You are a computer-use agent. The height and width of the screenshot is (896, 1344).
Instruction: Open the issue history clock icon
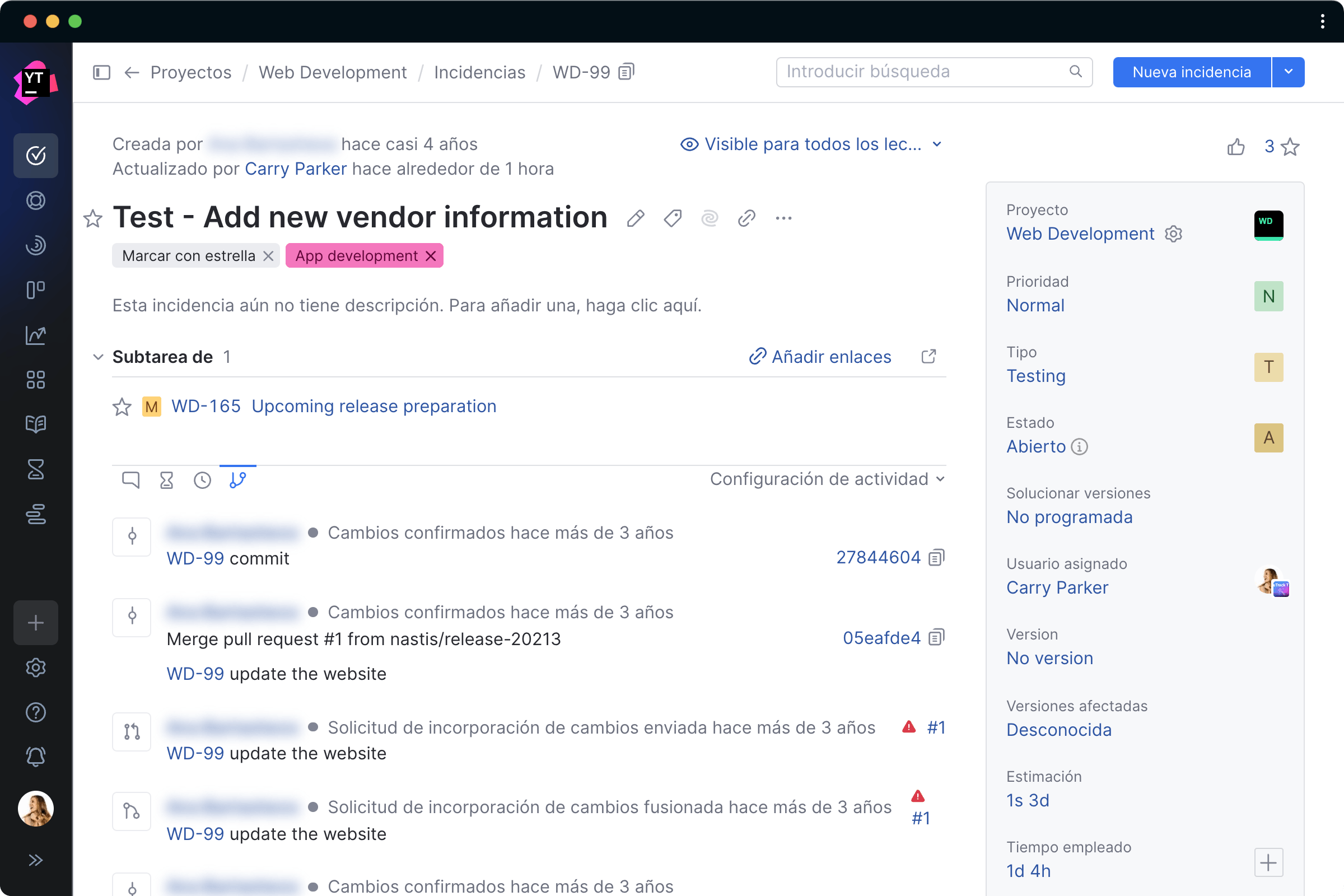tap(202, 480)
